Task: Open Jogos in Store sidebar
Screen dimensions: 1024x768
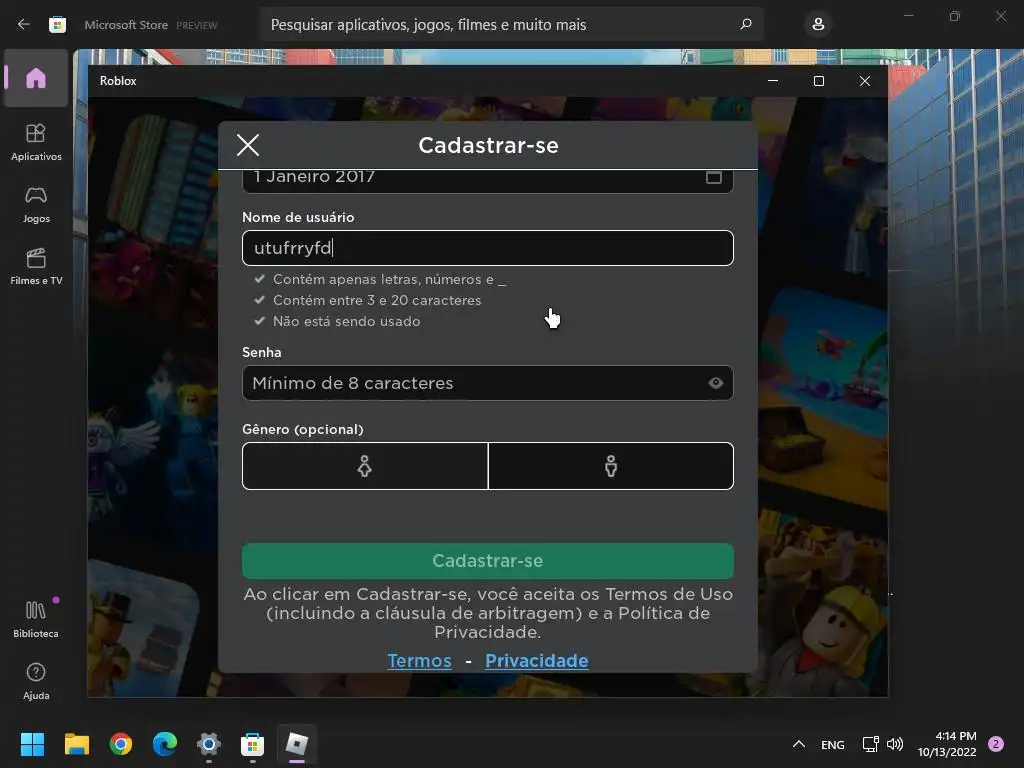Action: pos(36,204)
